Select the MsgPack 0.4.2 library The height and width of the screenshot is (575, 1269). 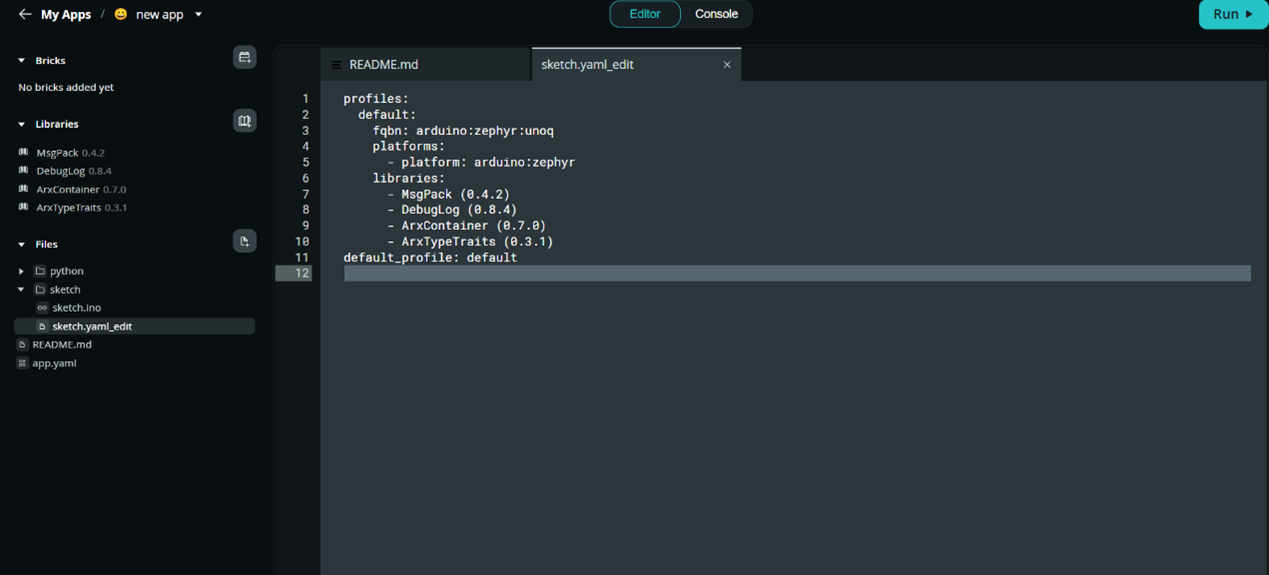pos(70,153)
